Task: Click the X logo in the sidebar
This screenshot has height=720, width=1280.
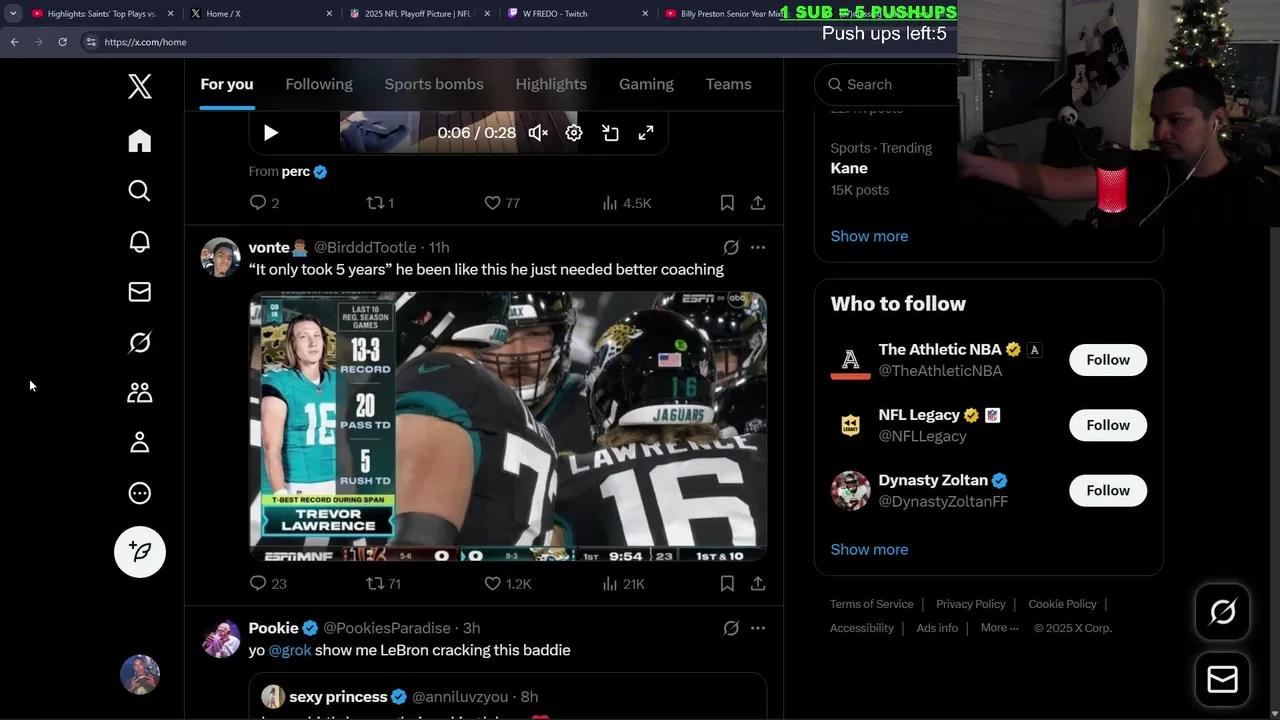Action: [140, 86]
